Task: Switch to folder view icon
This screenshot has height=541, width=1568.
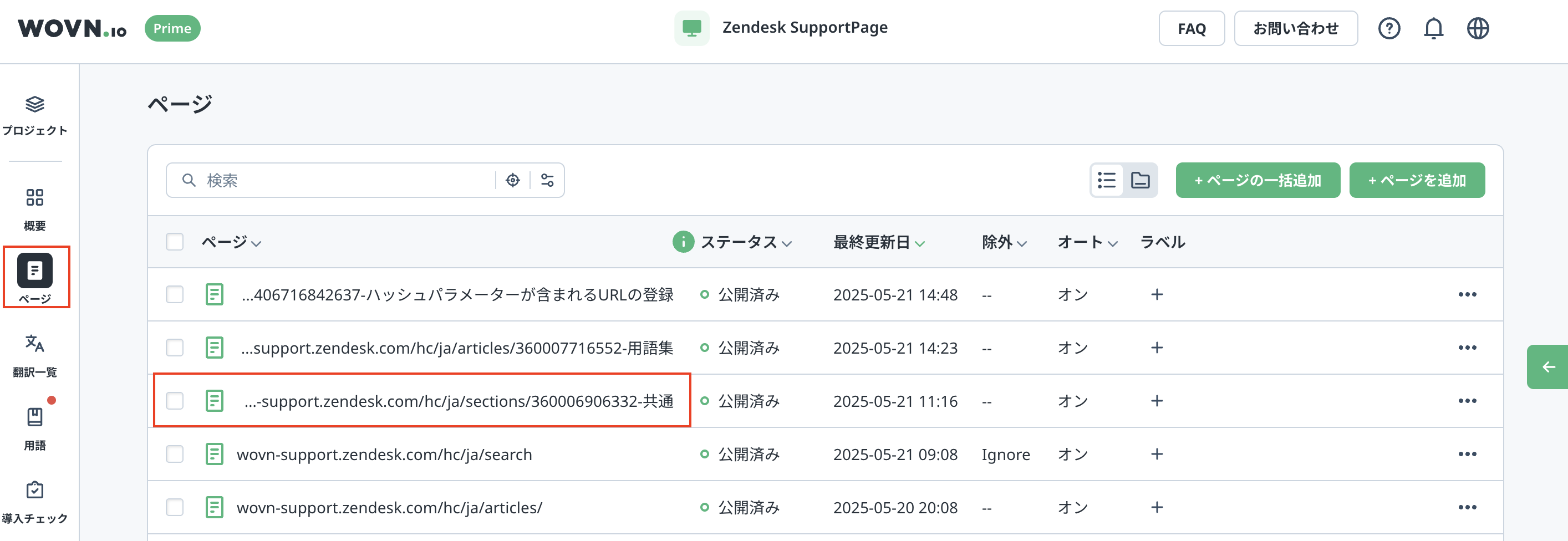Action: (x=1139, y=180)
